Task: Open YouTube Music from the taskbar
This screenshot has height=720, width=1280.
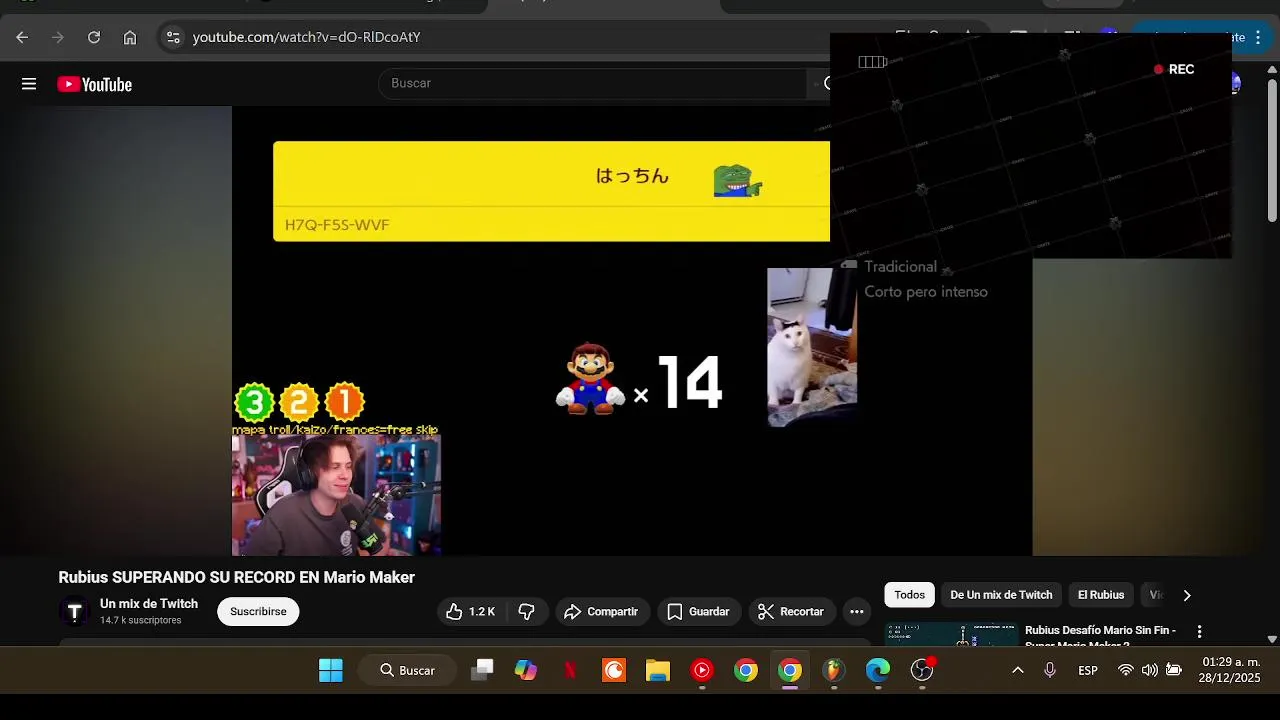Action: click(x=702, y=670)
